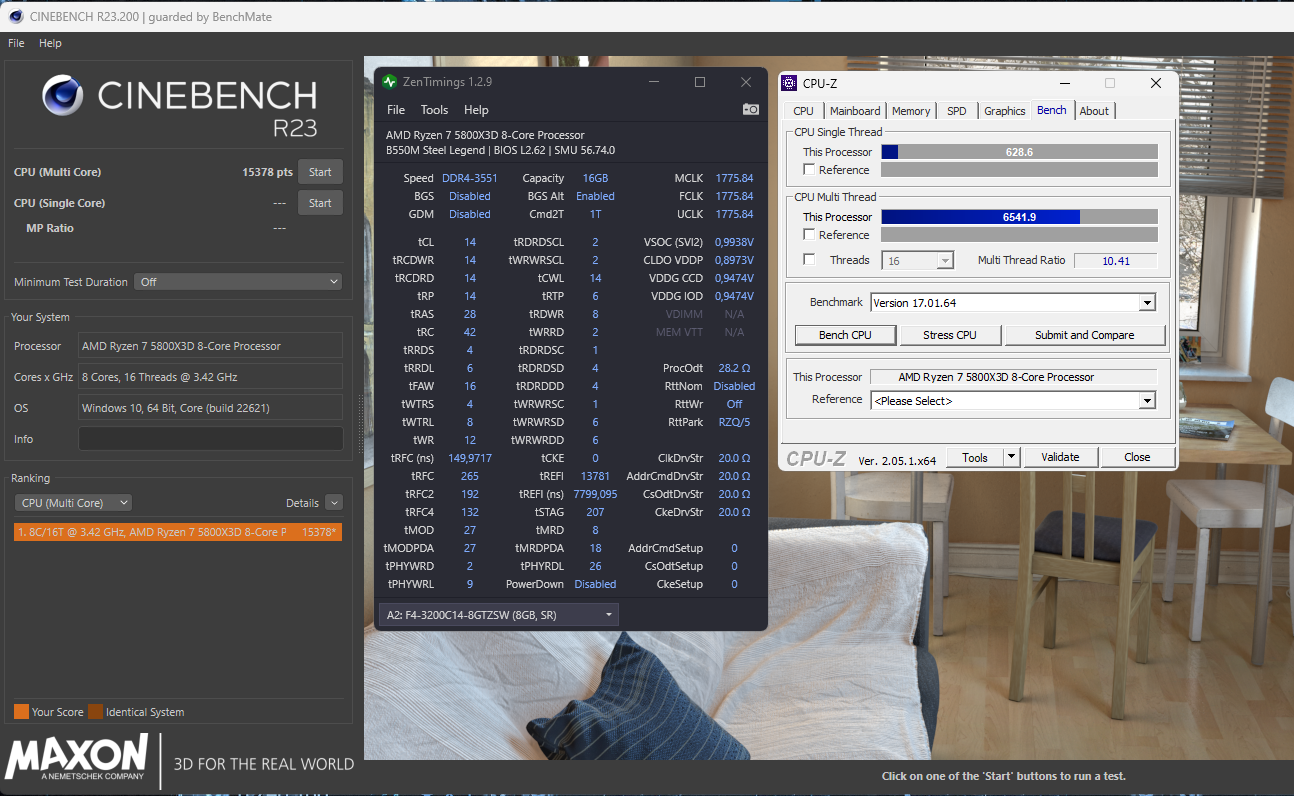Image resolution: width=1294 pixels, height=796 pixels.
Task: Click the Cores x GHz field
Action: click(210, 377)
